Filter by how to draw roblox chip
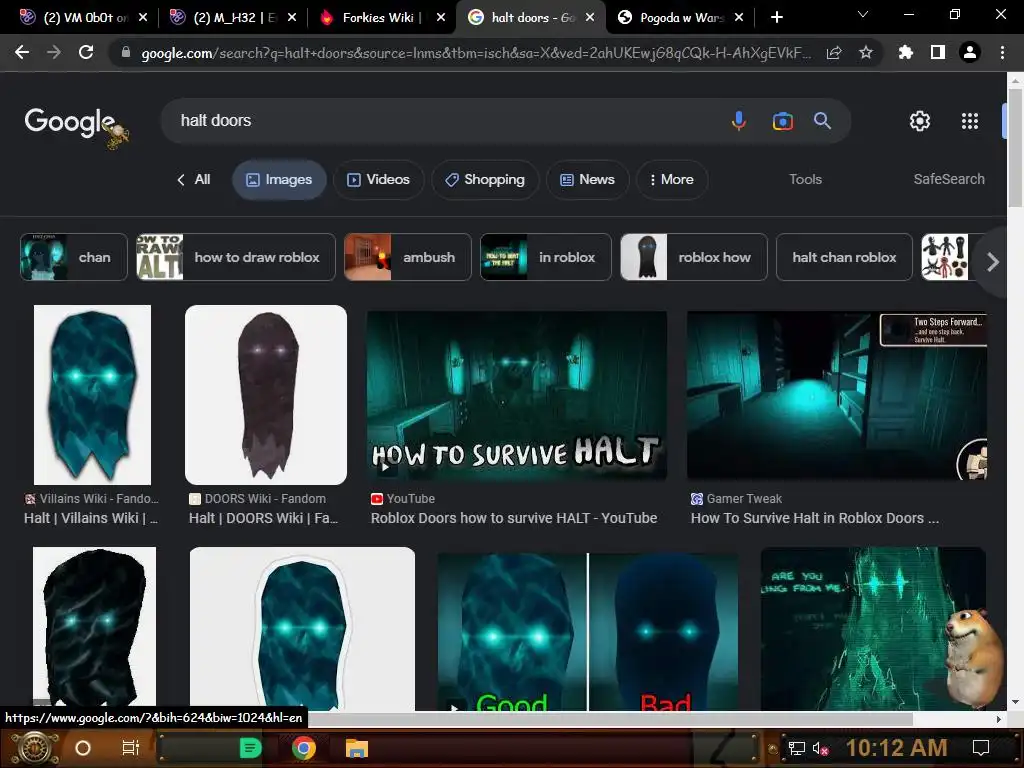 pyautogui.click(x=236, y=257)
